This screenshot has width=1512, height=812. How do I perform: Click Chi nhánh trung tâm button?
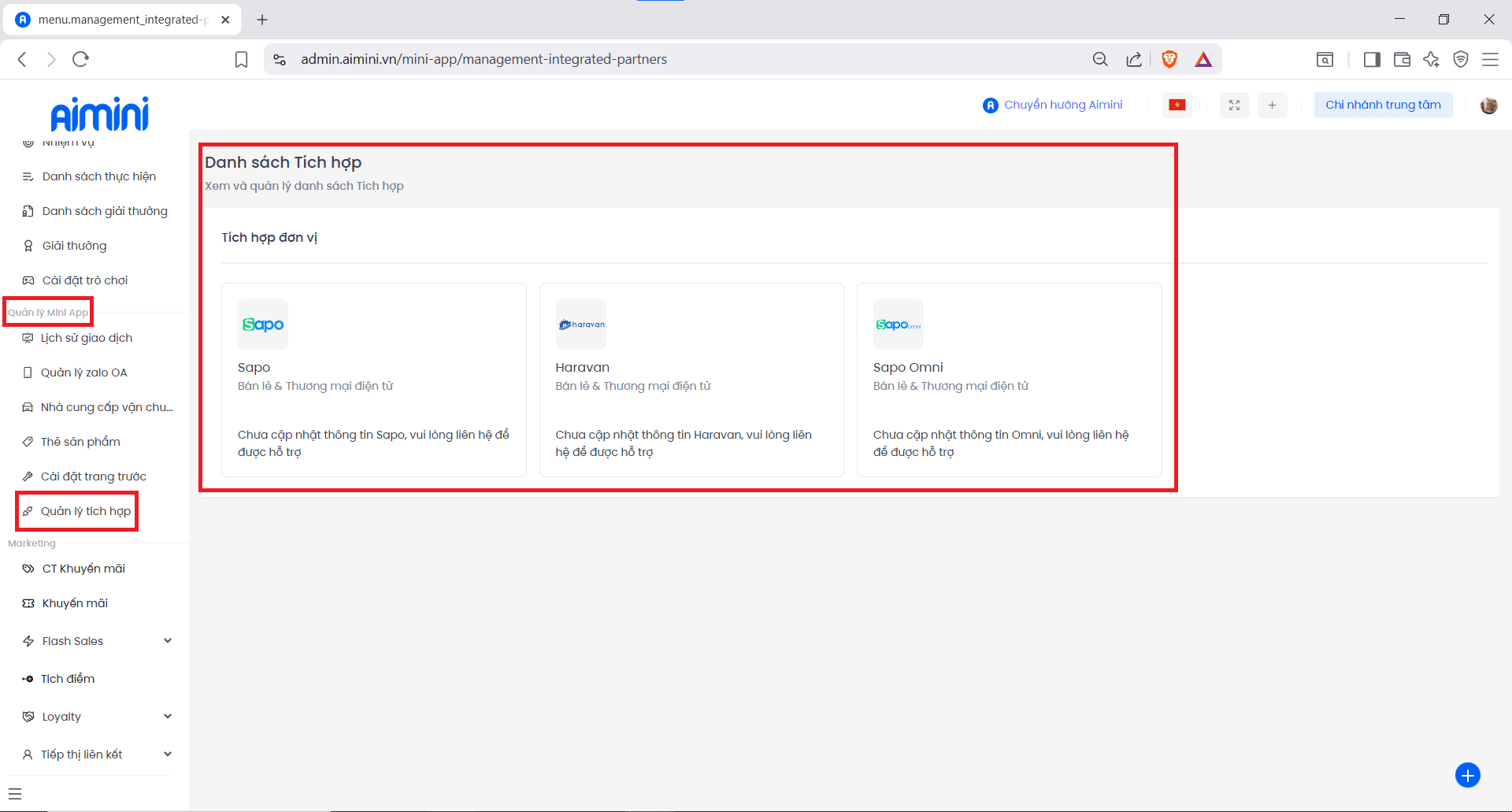pyautogui.click(x=1382, y=105)
